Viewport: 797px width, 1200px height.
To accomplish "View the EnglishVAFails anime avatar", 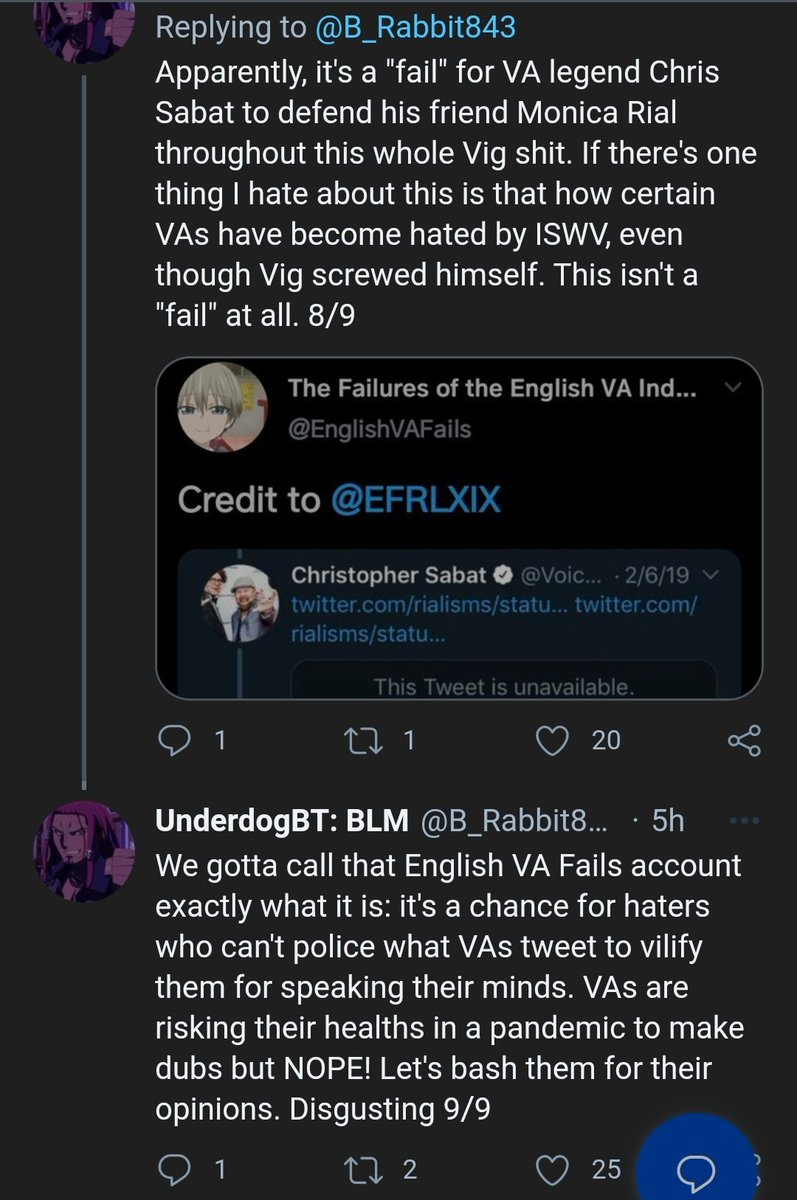I will 220,410.
